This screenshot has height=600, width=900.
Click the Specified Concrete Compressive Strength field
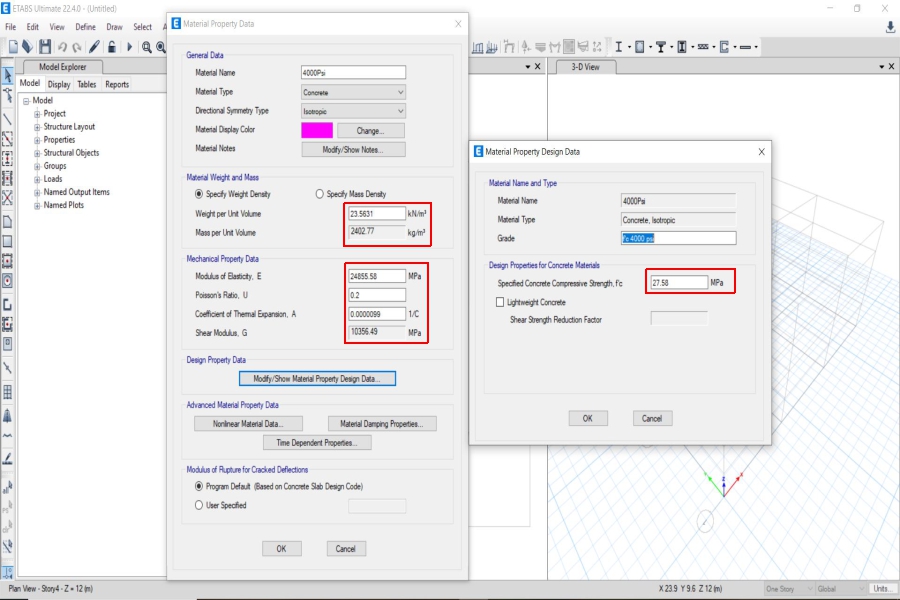tap(679, 282)
